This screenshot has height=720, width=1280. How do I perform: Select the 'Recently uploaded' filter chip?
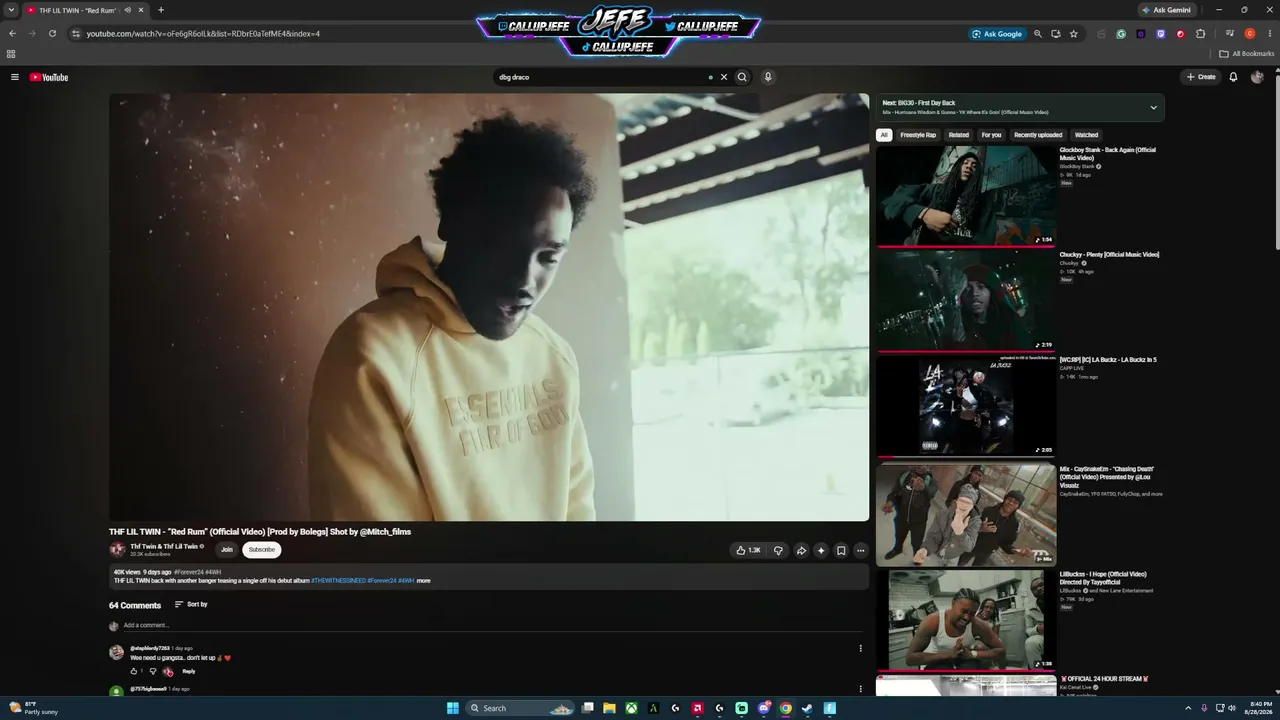[x=1038, y=135]
